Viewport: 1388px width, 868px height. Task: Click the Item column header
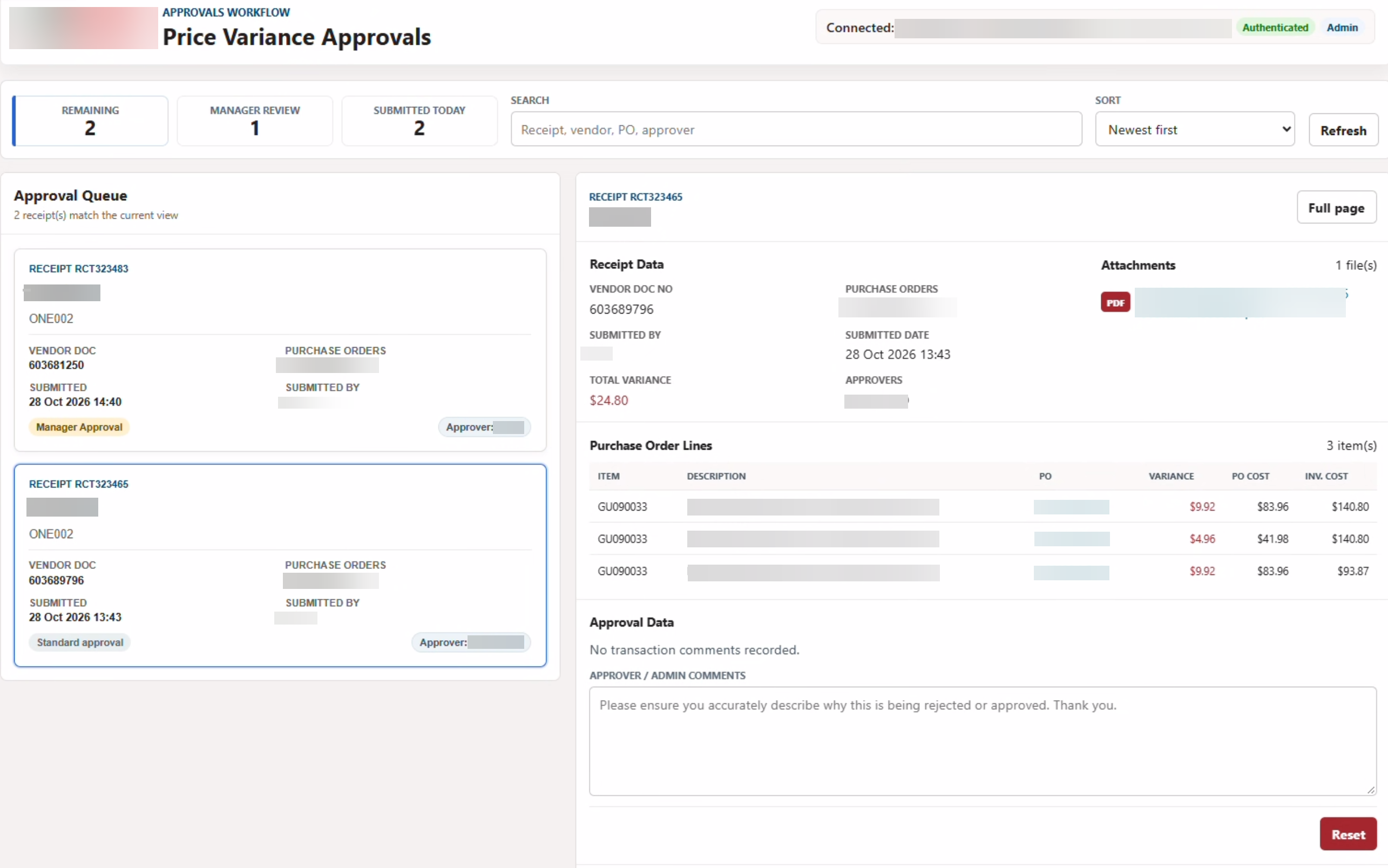tap(608, 476)
